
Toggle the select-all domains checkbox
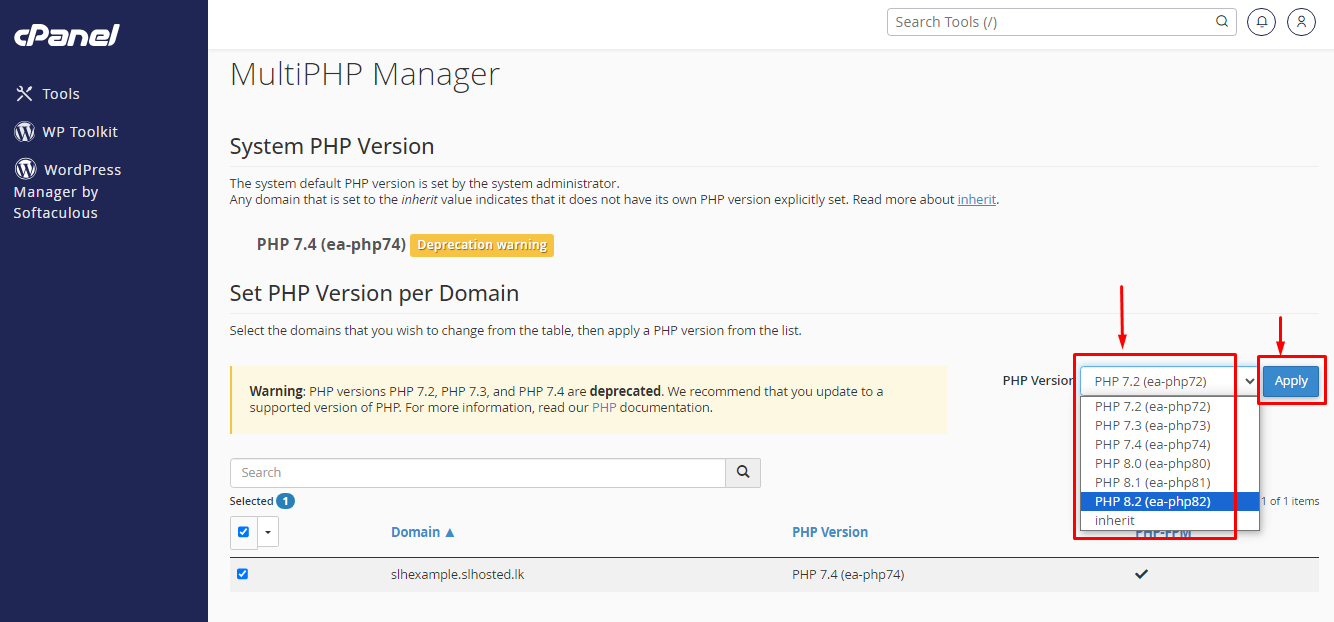pos(243,532)
